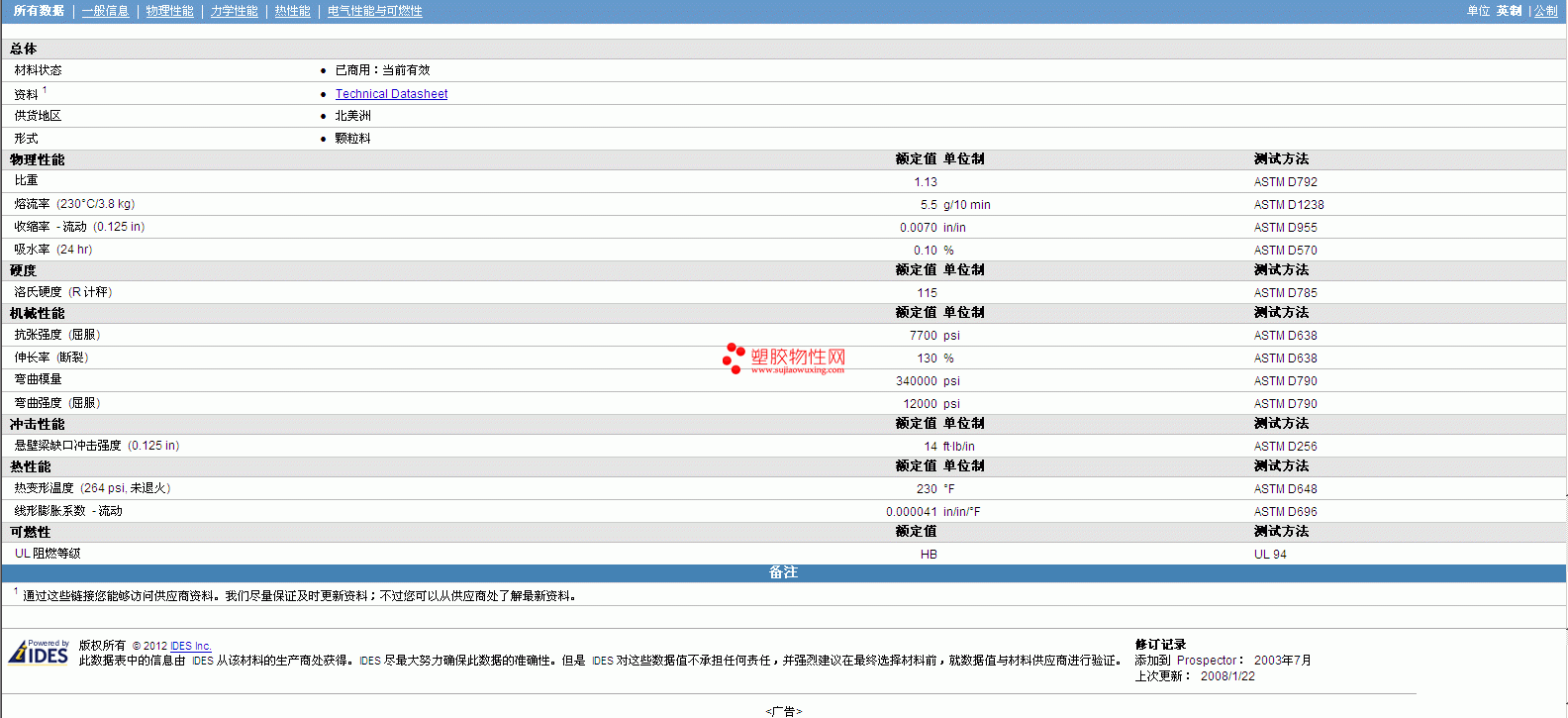
Task: Click the 热变形温度 row label
Action: (x=92, y=488)
